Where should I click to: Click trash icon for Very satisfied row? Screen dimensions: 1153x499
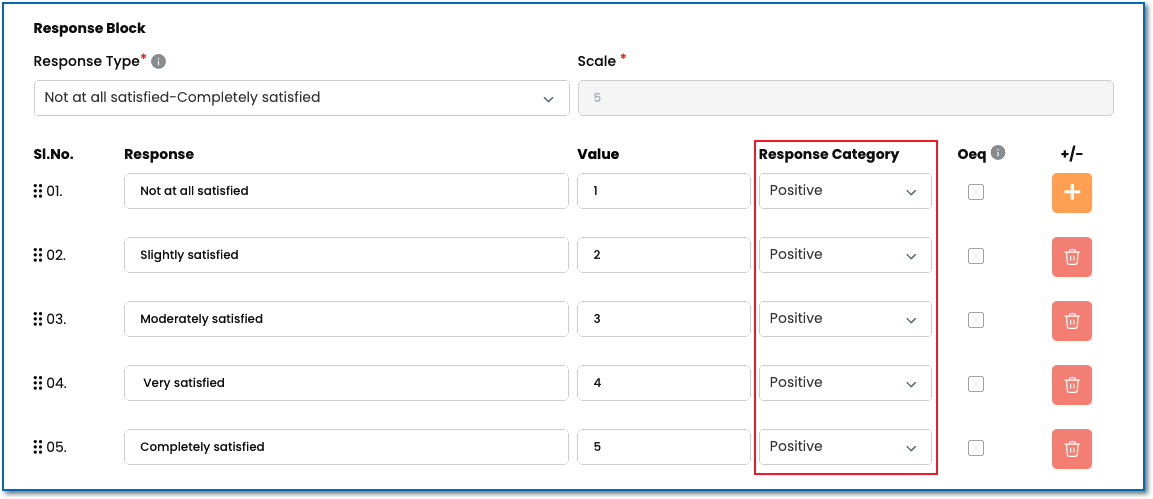coord(1071,385)
